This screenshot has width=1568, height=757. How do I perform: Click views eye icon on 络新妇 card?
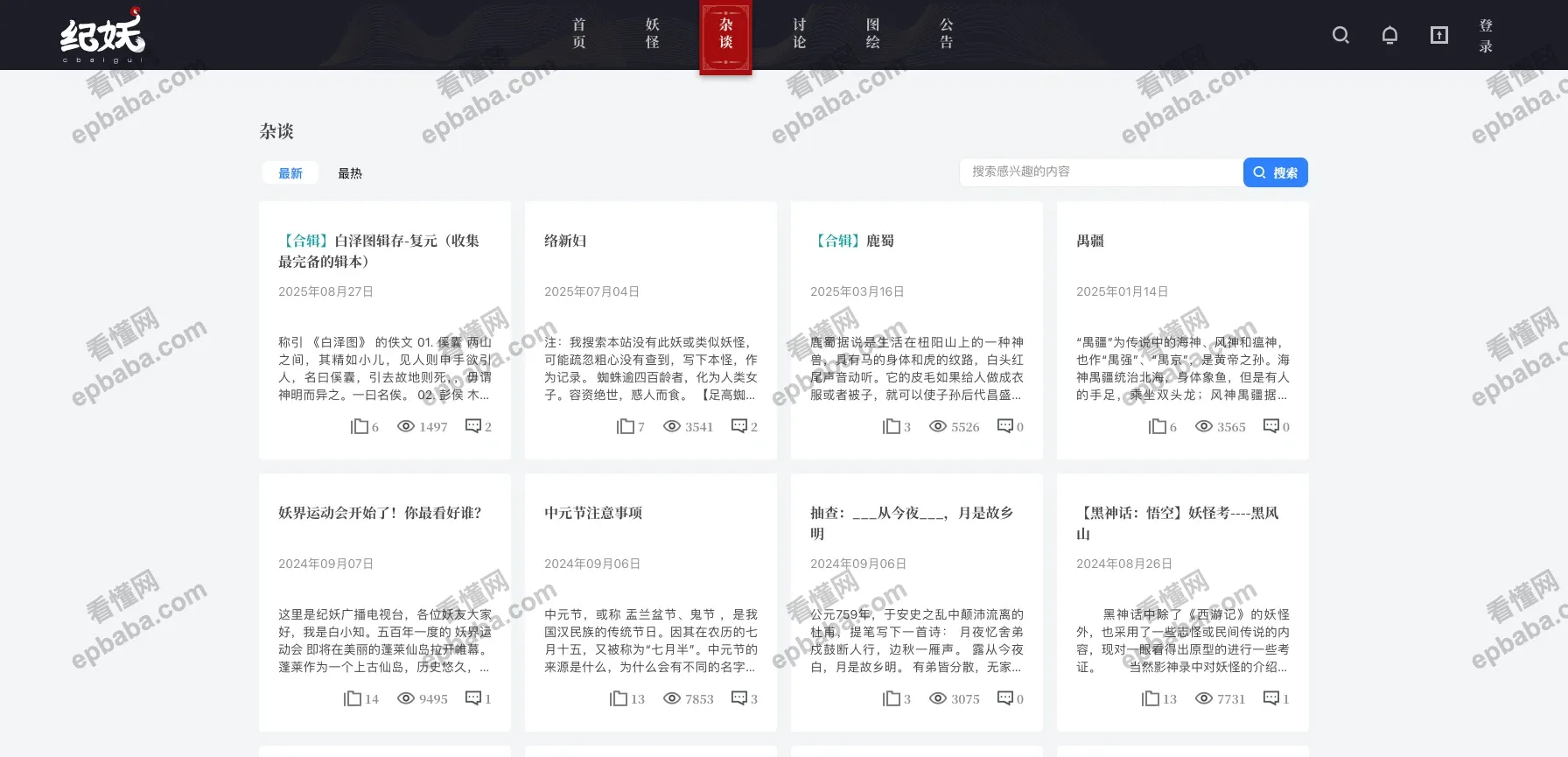[672, 426]
